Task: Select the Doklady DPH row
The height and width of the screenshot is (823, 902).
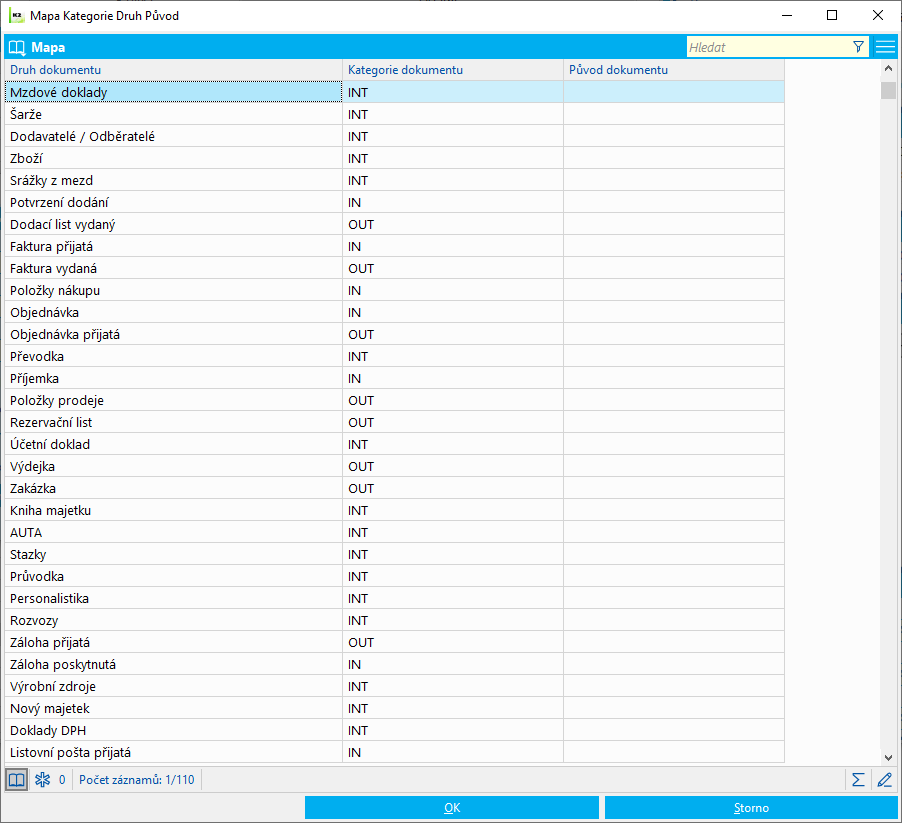Action: (x=395, y=730)
